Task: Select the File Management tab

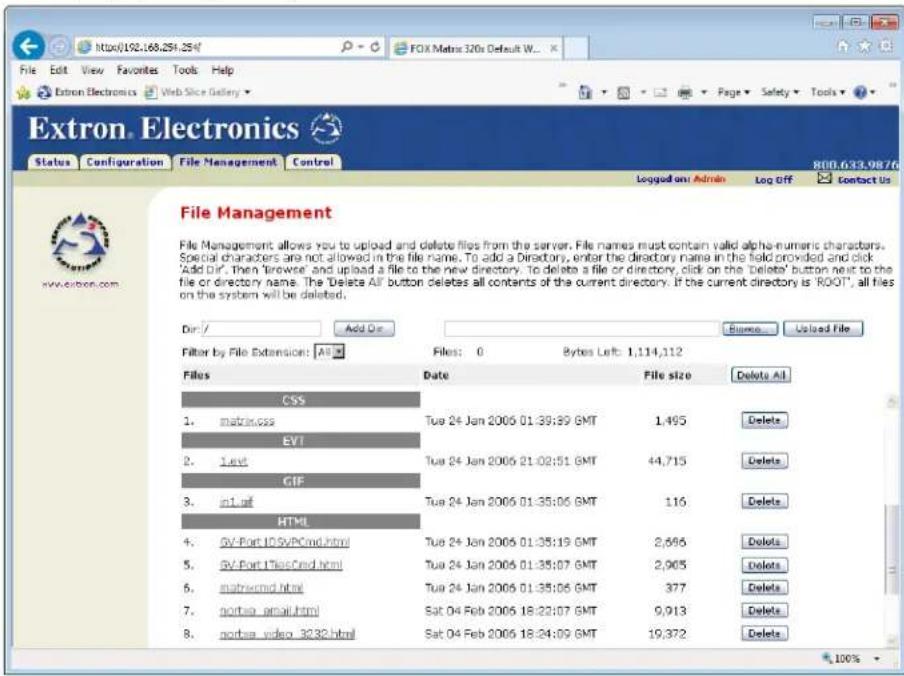Action: pyautogui.click(x=228, y=162)
